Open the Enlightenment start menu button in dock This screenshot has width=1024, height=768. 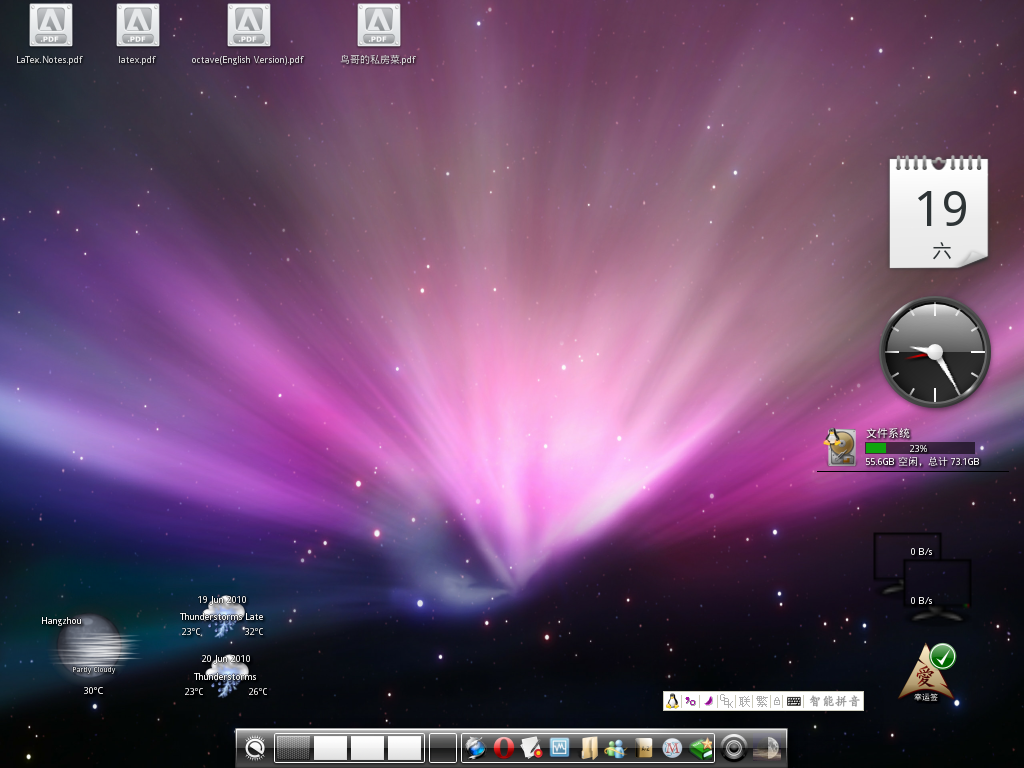click(255, 748)
